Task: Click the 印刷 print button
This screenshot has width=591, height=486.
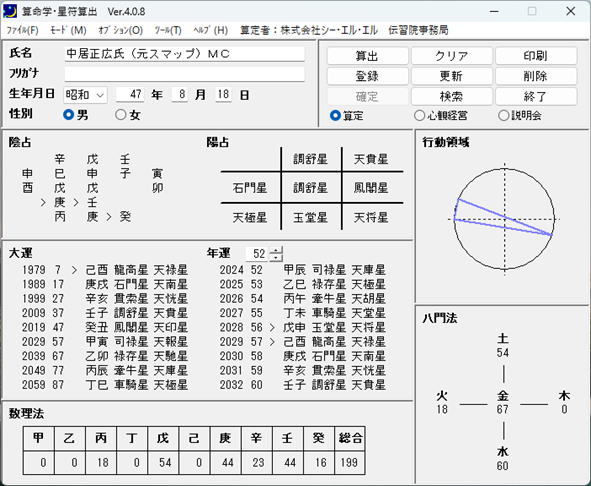Action: (x=536, y=56)
